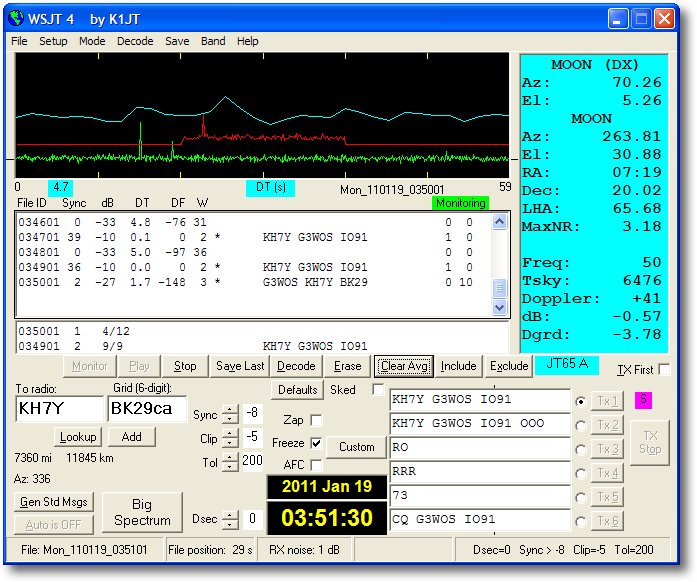Screen dimensions: 697x582
Task: Click the decode list scroll down arrow
Action: (x=499, y=307)
